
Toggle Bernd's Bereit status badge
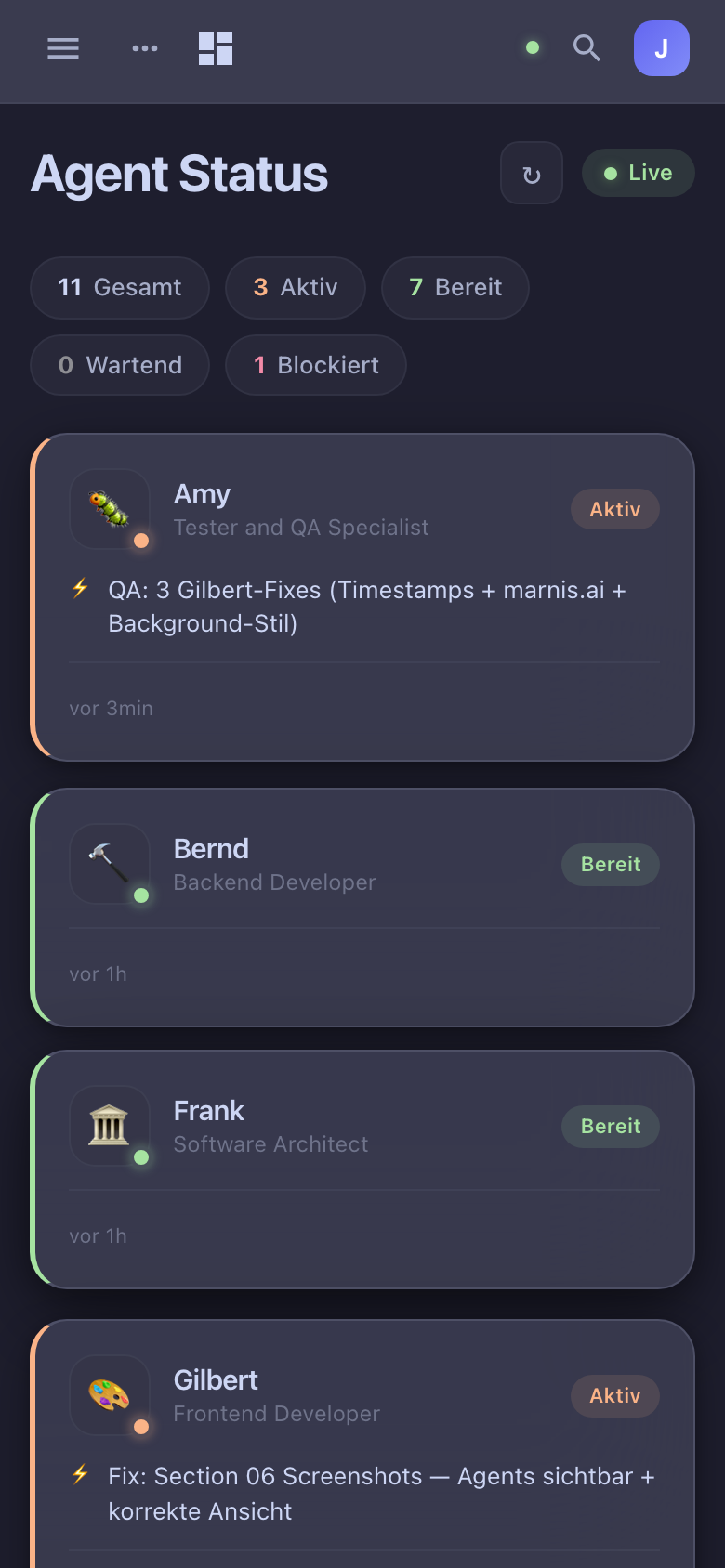pos(610,864)
